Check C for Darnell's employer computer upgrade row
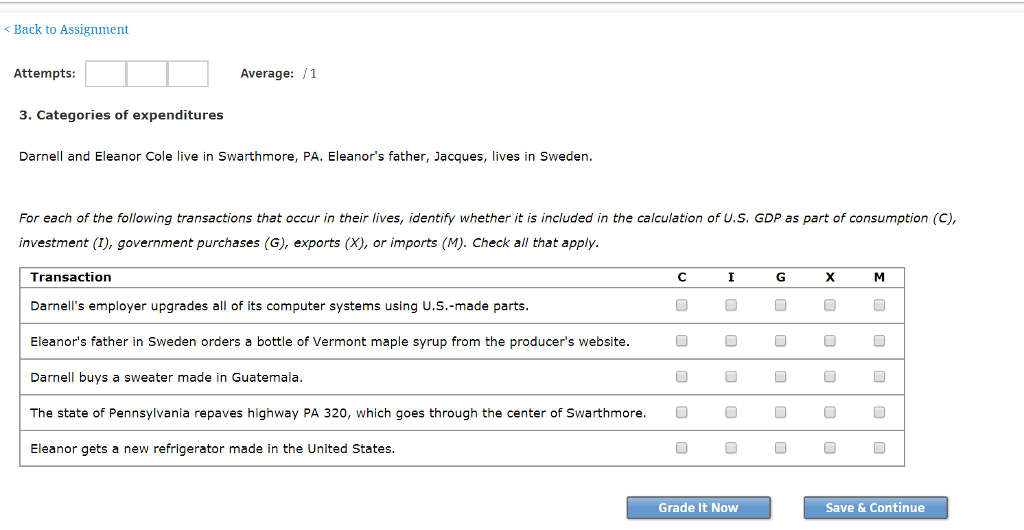 681,305
